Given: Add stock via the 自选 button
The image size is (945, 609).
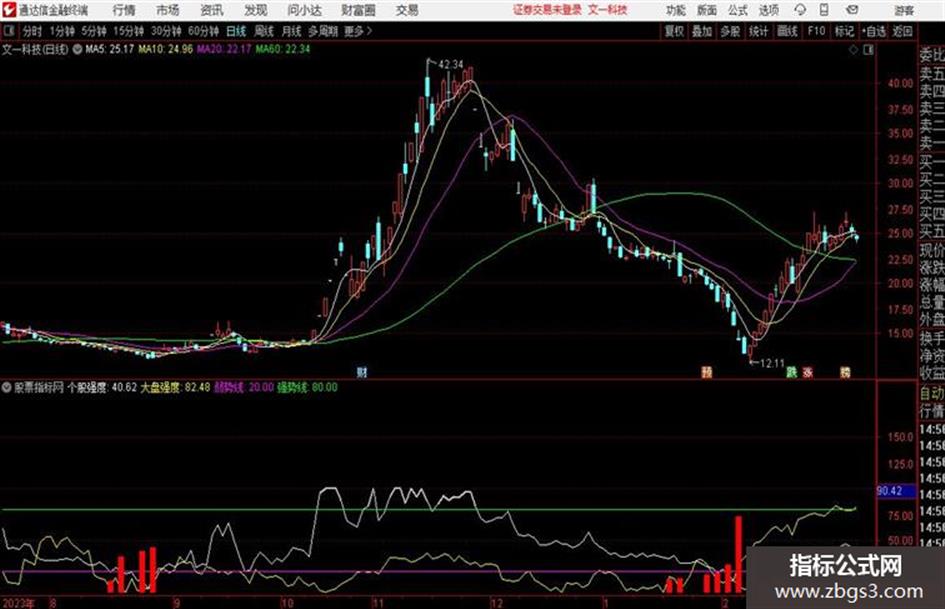Looking at the screenshot, I should click(873, 31).
